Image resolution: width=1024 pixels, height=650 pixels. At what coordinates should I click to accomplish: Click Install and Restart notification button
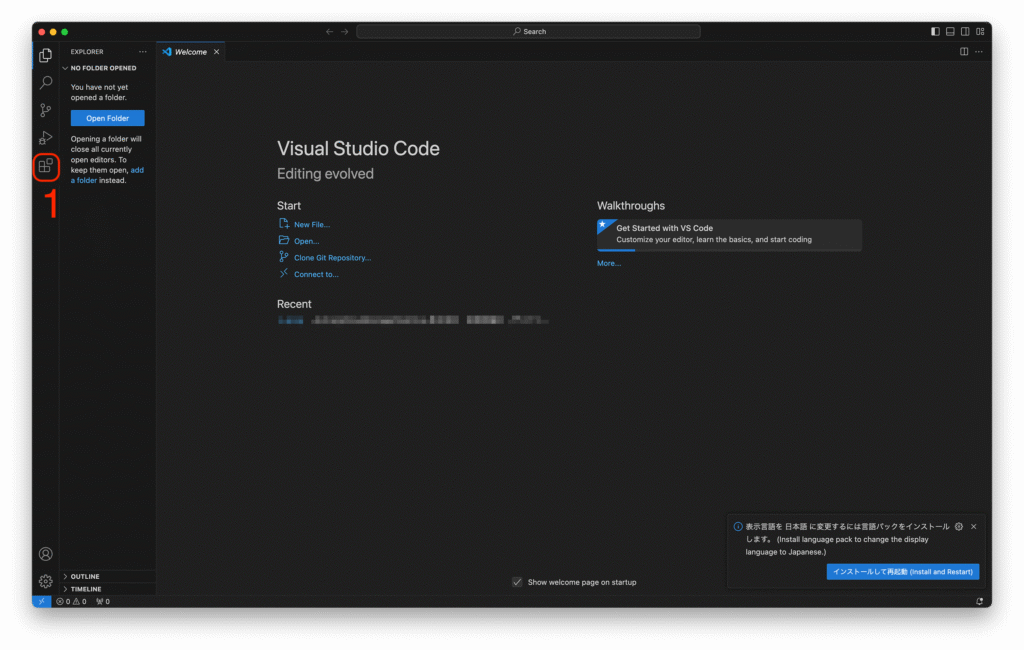click(903, 572)
